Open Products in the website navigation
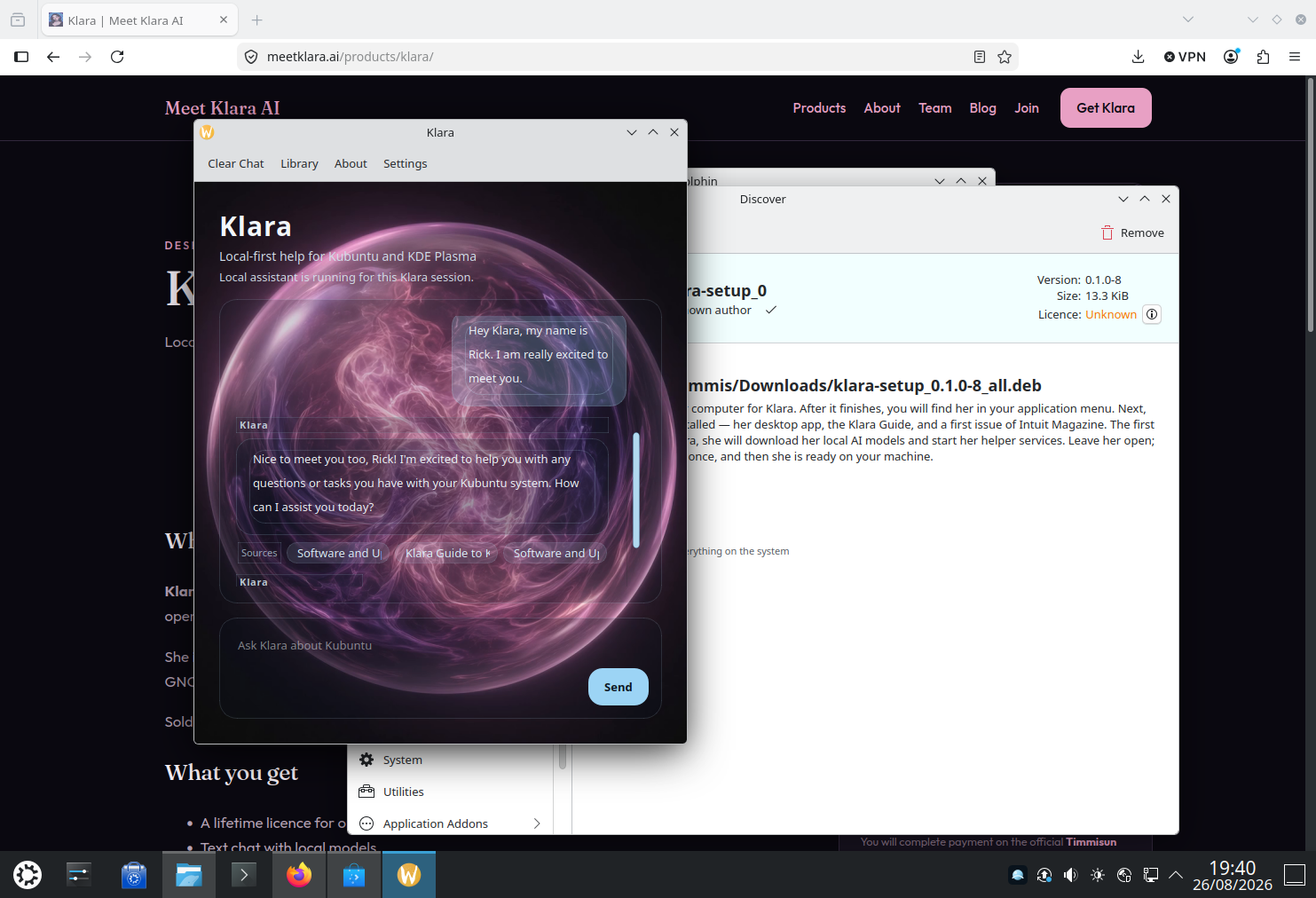 819,108
